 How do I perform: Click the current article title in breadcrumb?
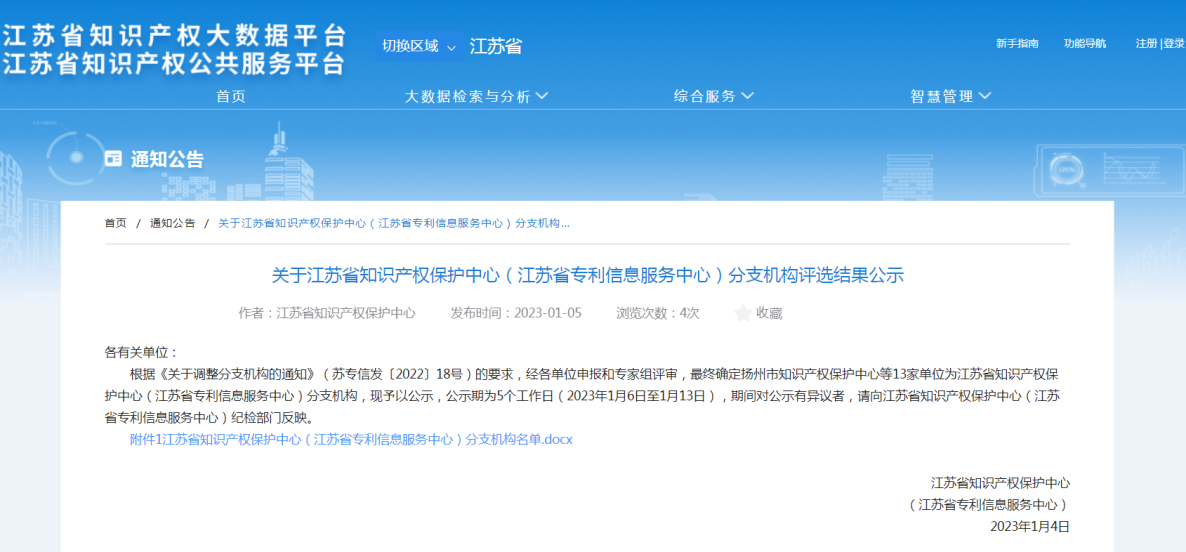coord(394,223)
